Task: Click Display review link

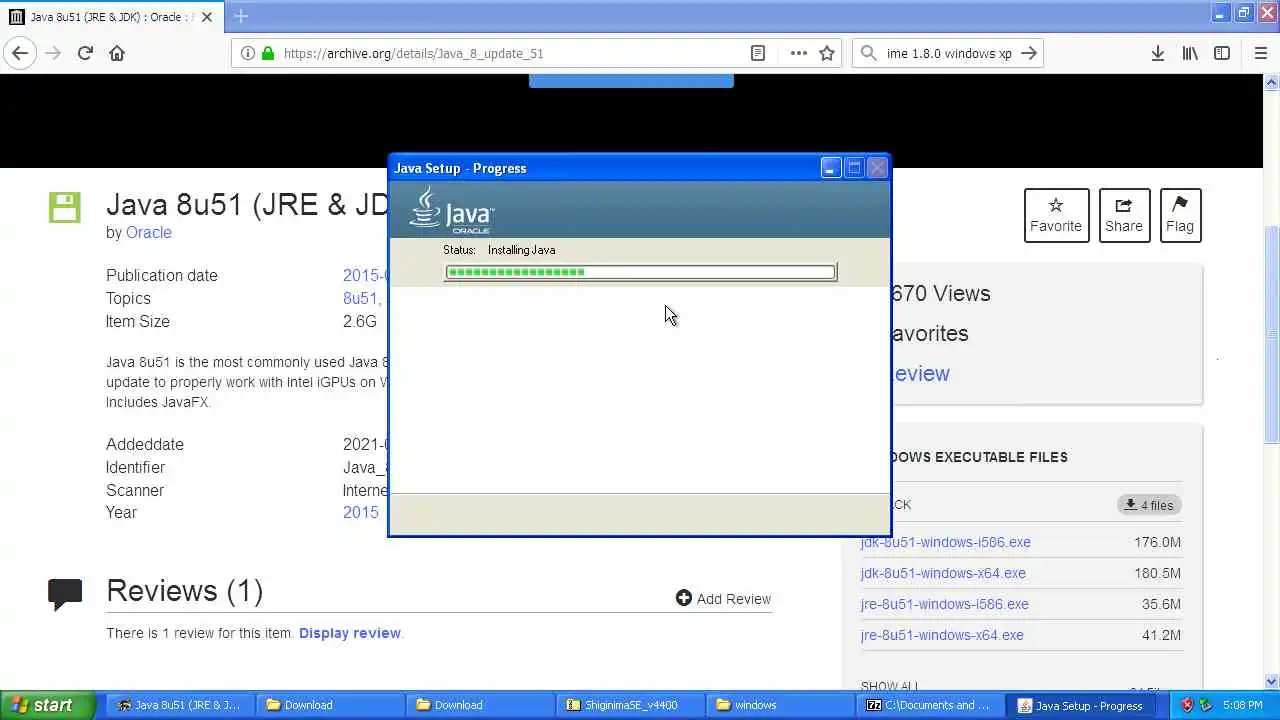Action: [350, 633]
